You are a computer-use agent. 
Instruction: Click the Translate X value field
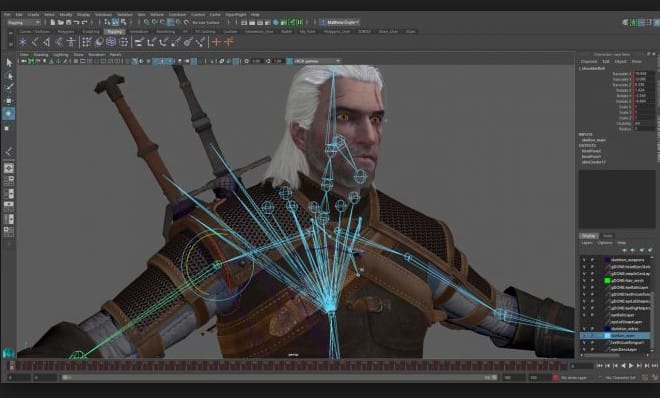[x=644, y=74]
